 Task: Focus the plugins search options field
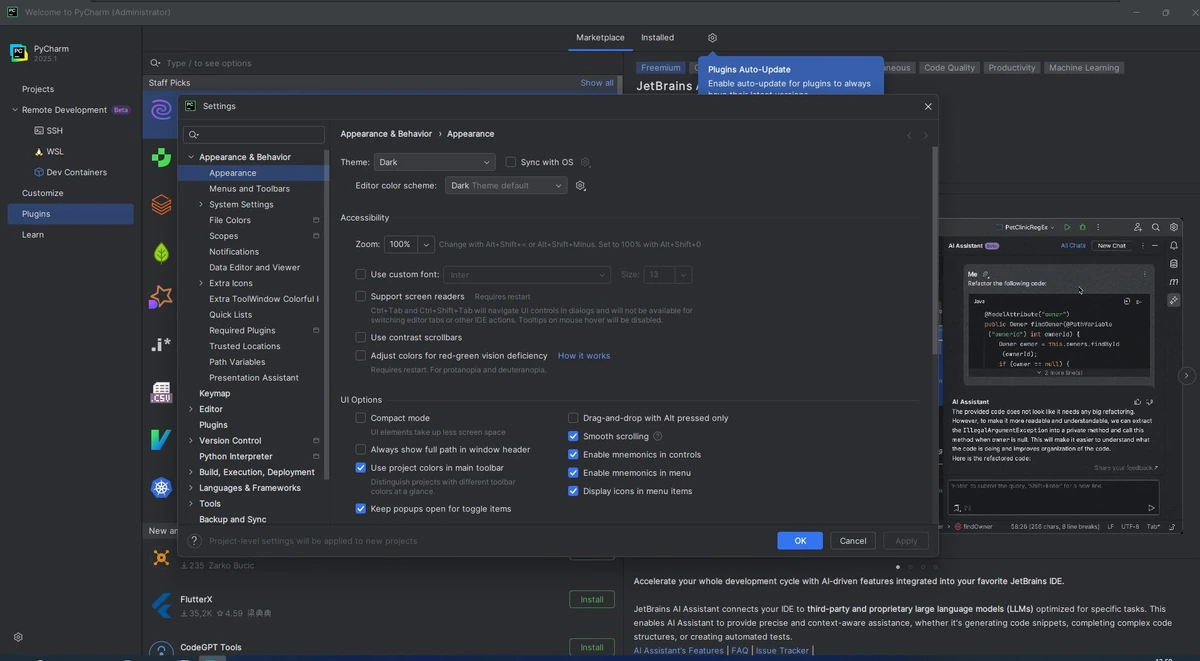click(x=385, y=63)
